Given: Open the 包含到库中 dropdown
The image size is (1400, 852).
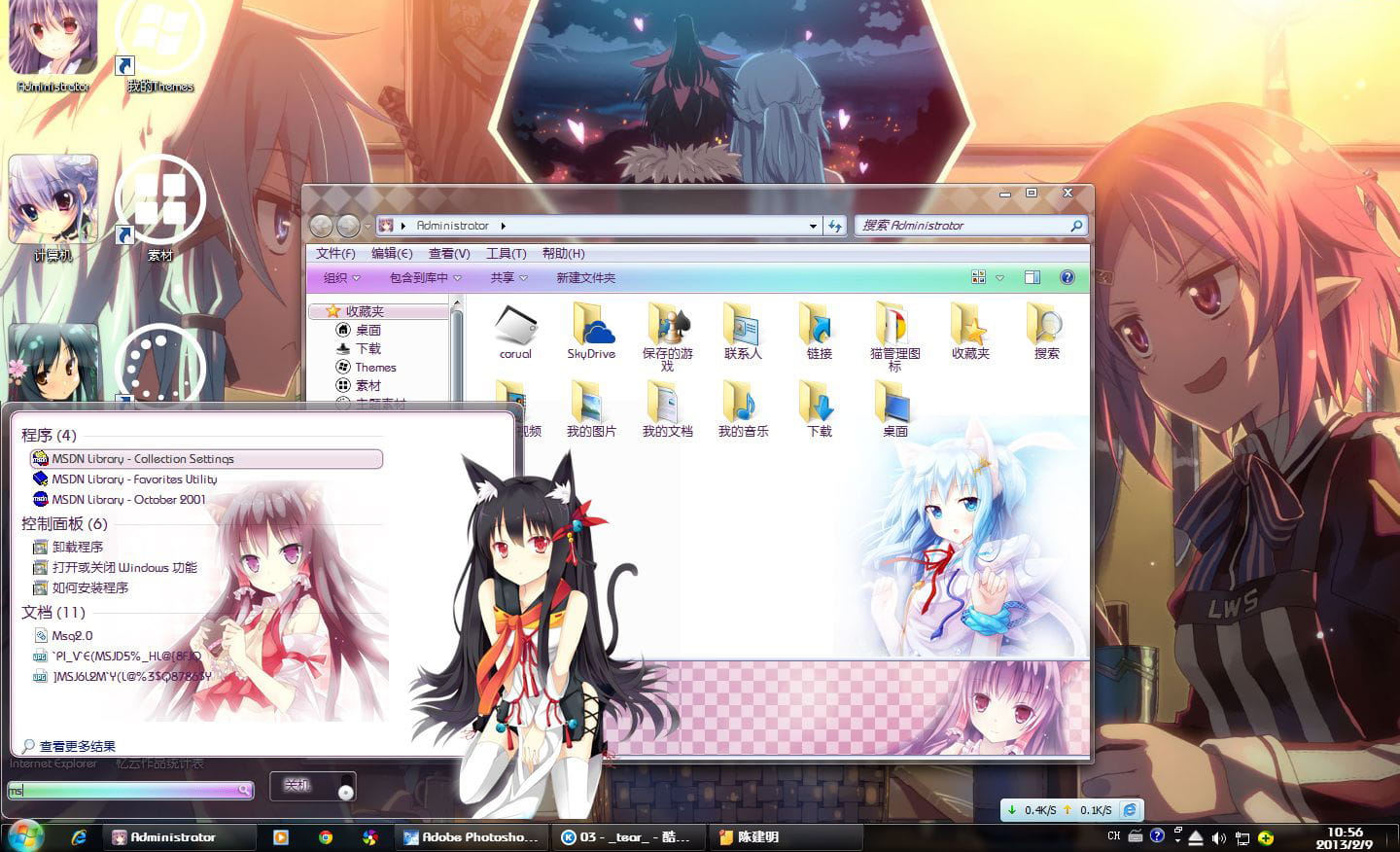Looking at the screenshot, I should (x=420, y=277).
